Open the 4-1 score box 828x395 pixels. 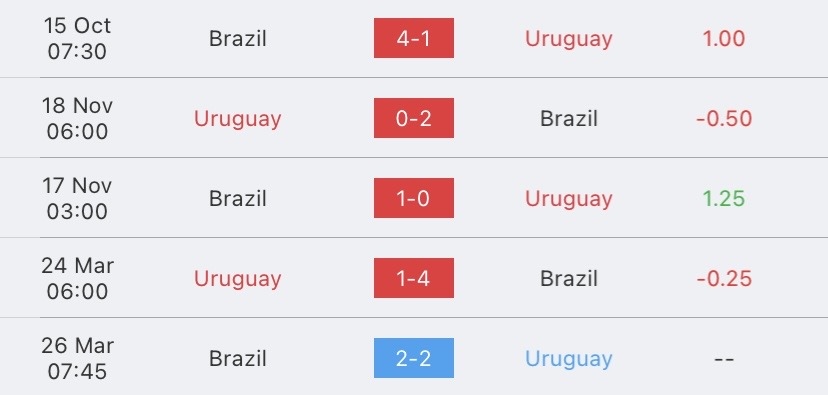[x=413, y=38]
